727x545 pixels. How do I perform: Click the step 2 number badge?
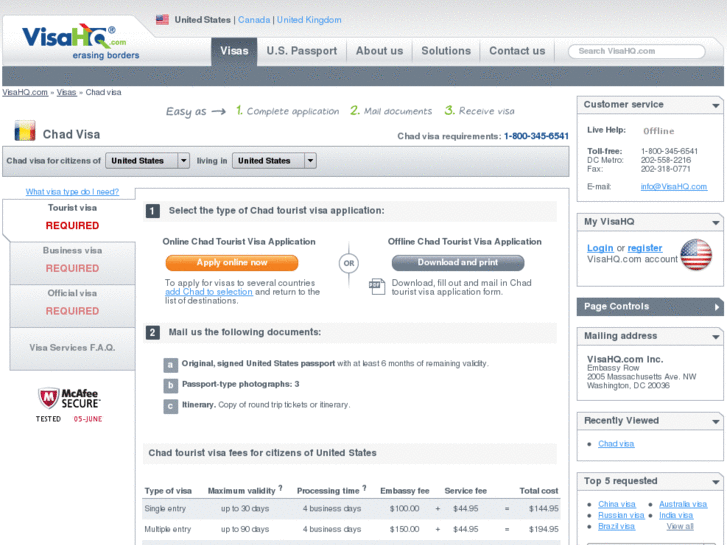click(153, 333)
